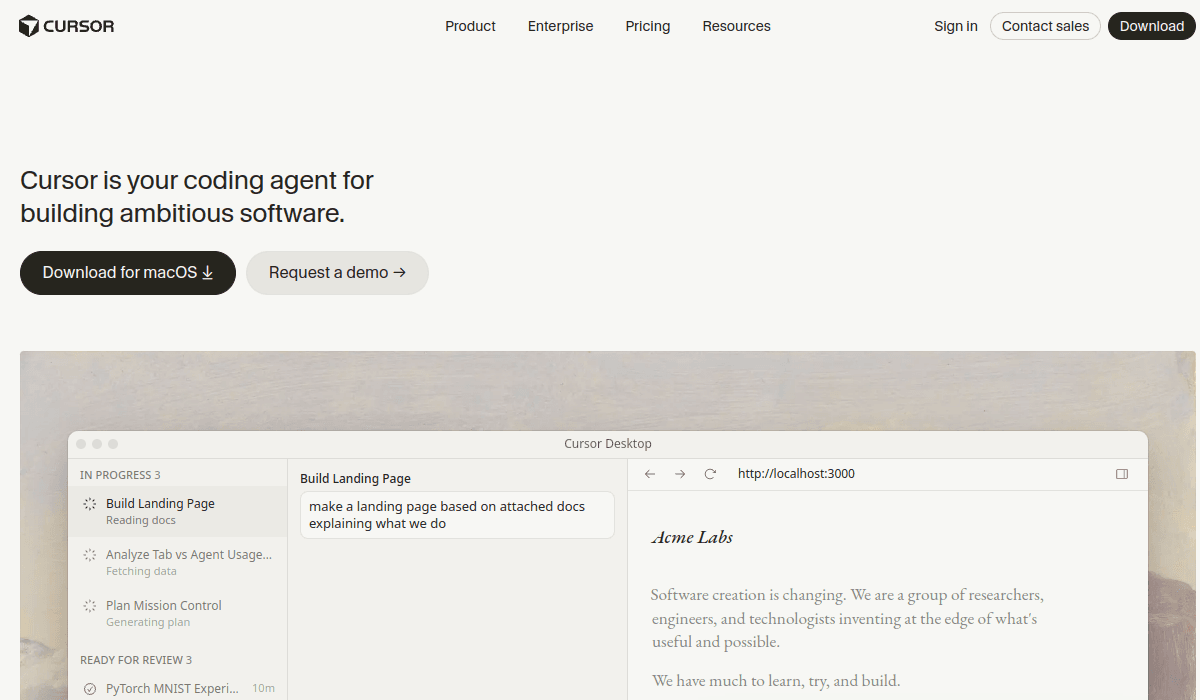
Task: Click the IN PROGRESS 3 heading
Action: 120,475
